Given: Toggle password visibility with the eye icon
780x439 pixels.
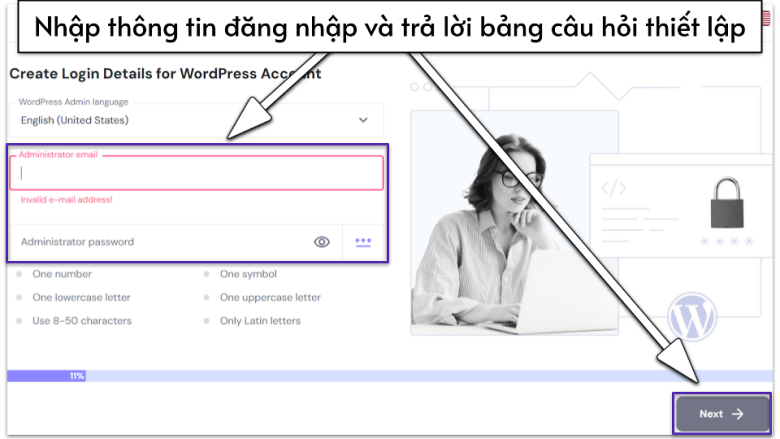Looking at the screenshot, I should (322, 242).
